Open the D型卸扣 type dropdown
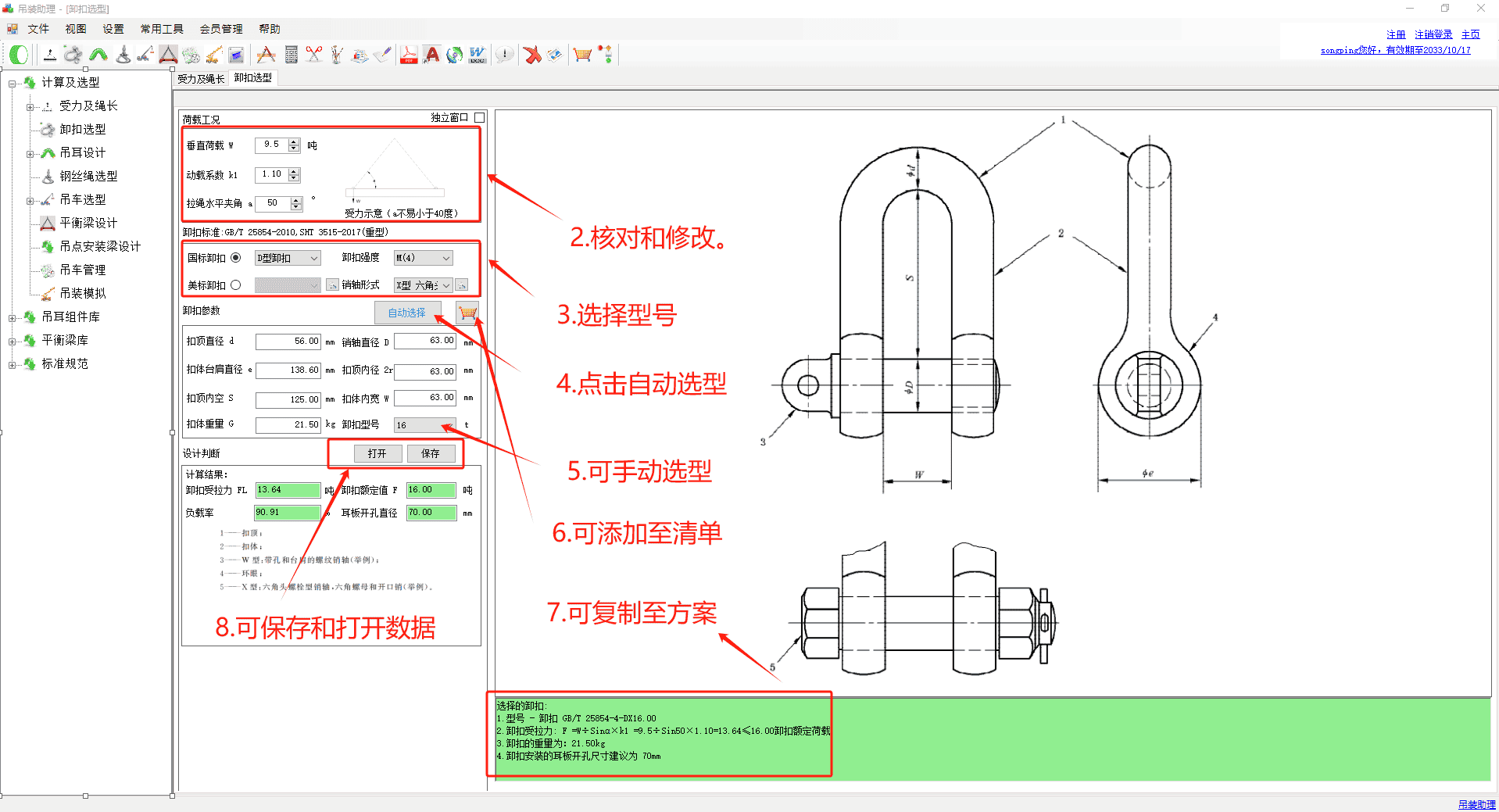Image resolution: width=1499 pixels, height=812 pixels. click(288, 258)
